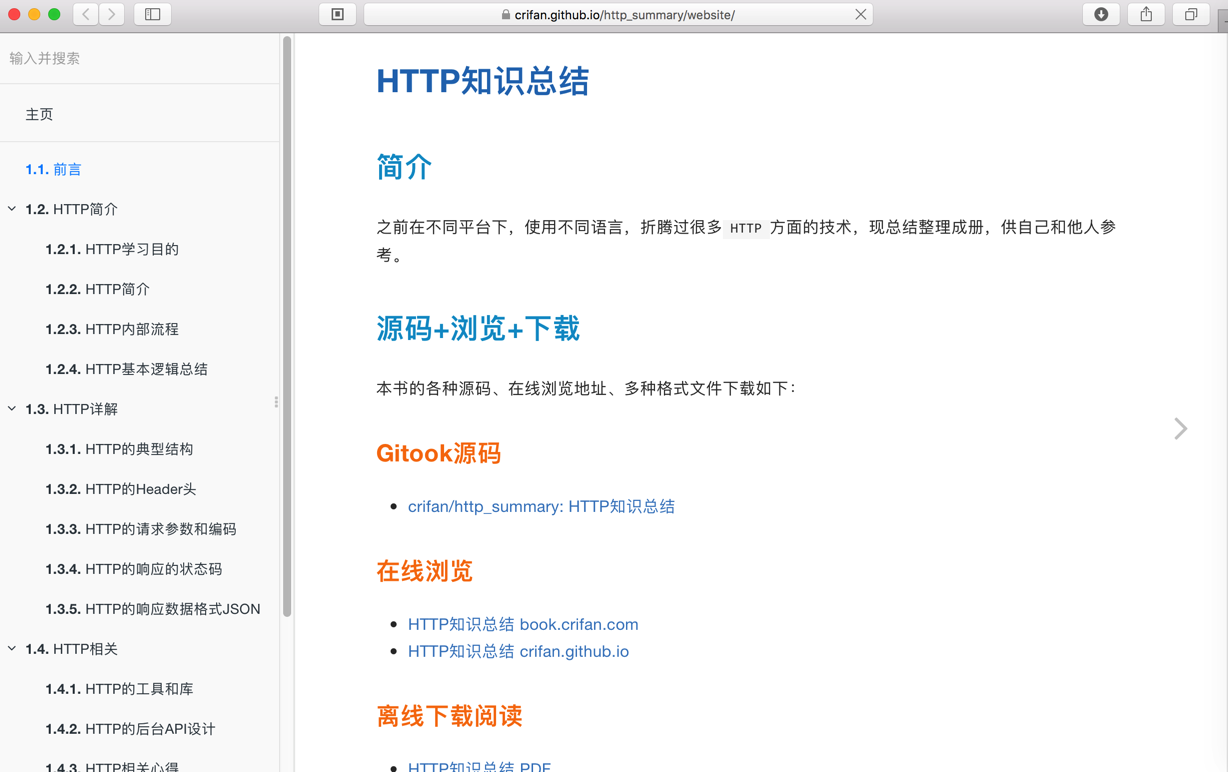Image resolution: width=1228 pixels, height=772 pixels.
Task: Show all tabs overview icon
Action: click(1191, 14)
